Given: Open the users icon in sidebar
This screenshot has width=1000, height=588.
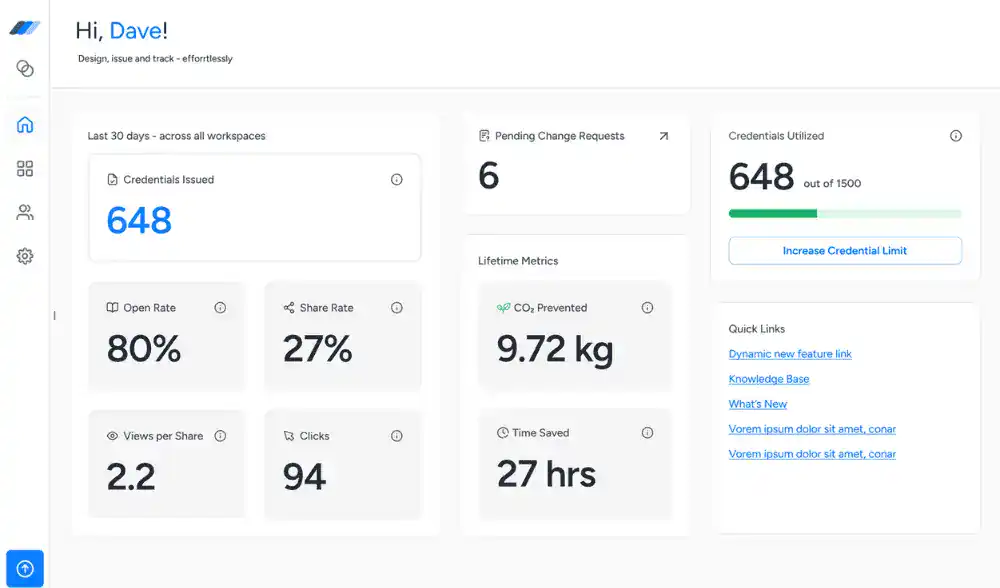Looking at the screenshot, I should [25, 212].
